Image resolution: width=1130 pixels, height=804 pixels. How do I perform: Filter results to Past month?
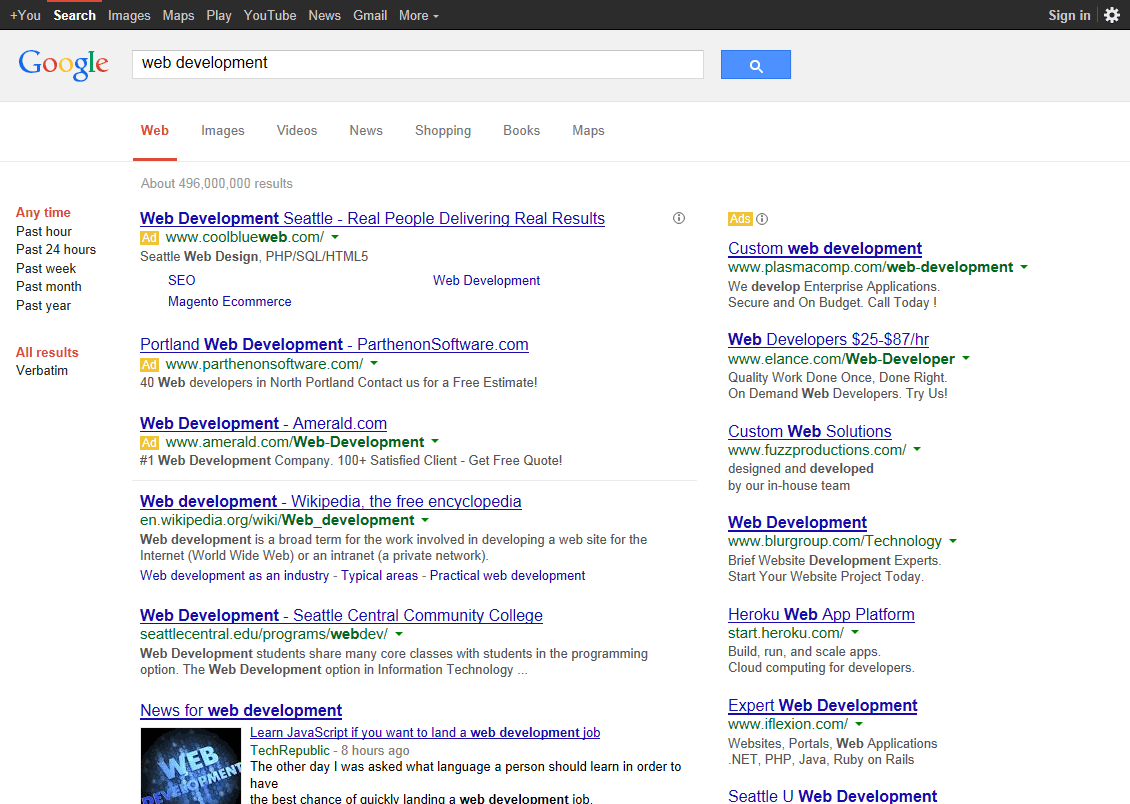pyautogui.click(x=49, y=286)
